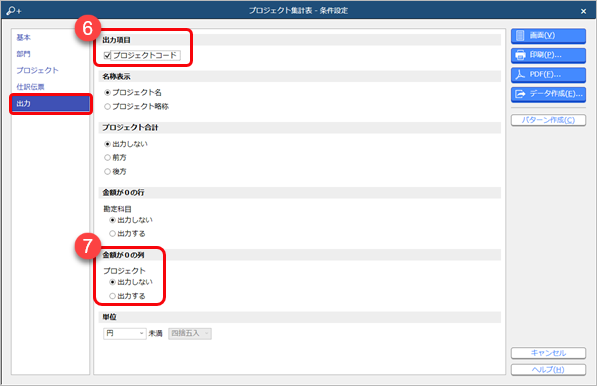
Task: Click the プロジェクト合計 section header
Action: [x=130, y=128]
